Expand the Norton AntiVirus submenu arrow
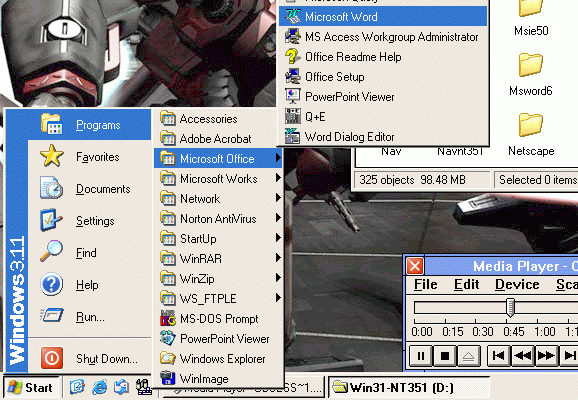 [278, 218]
